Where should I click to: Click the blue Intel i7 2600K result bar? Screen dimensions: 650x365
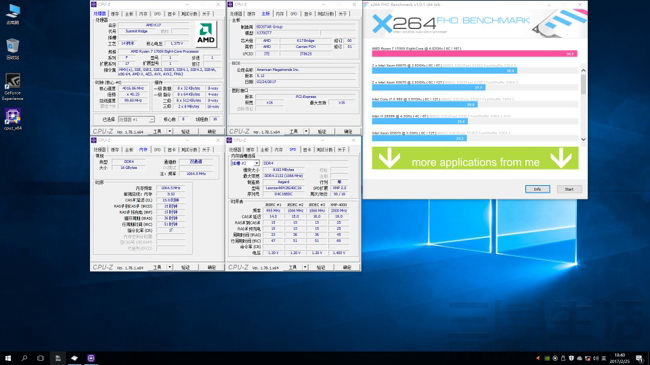coord(420,121)
